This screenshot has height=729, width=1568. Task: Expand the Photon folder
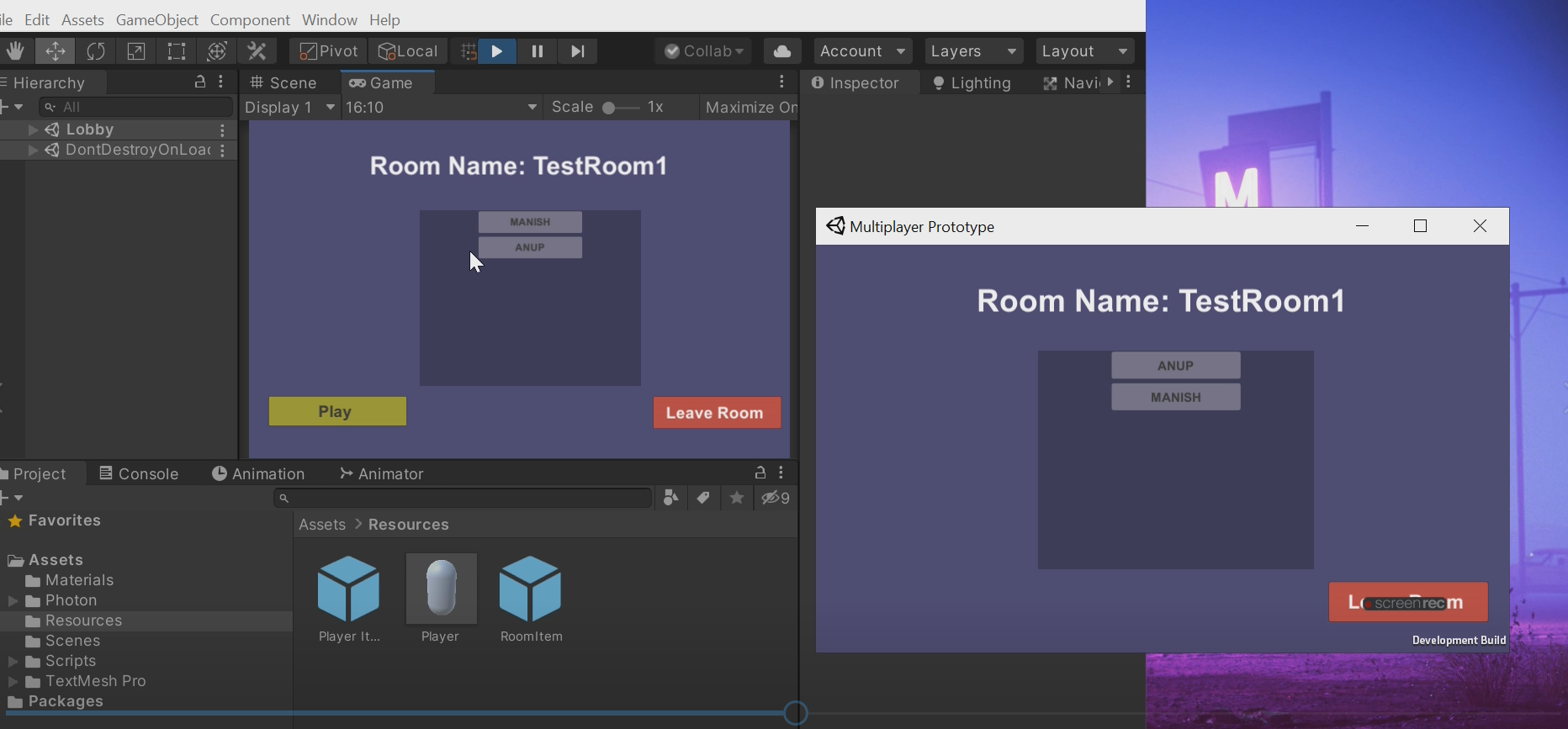coord(13,600)
